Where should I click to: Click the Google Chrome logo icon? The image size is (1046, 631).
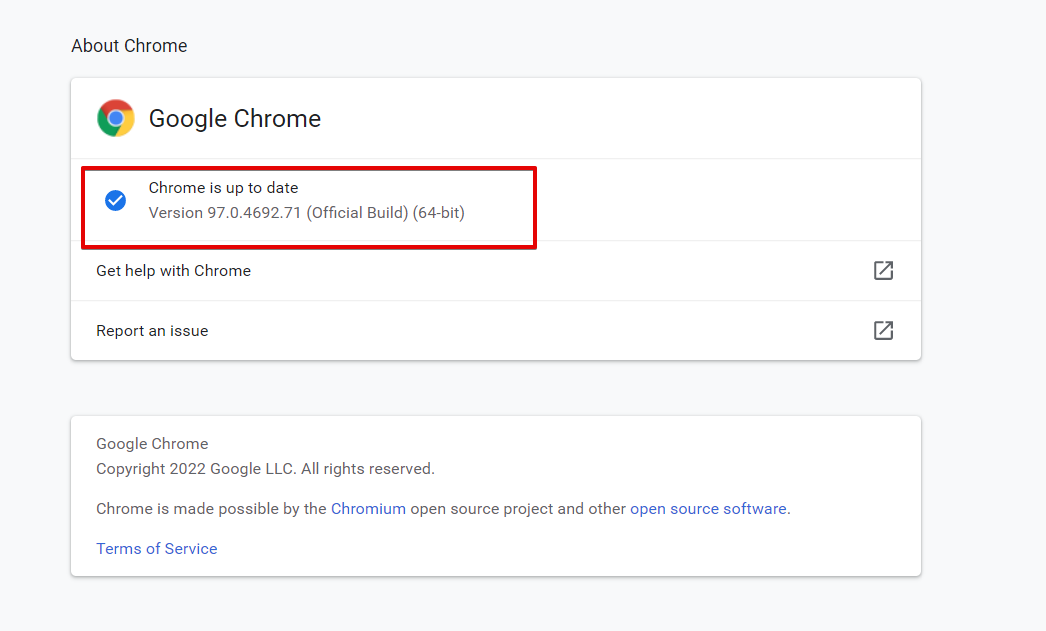[115, 118]
